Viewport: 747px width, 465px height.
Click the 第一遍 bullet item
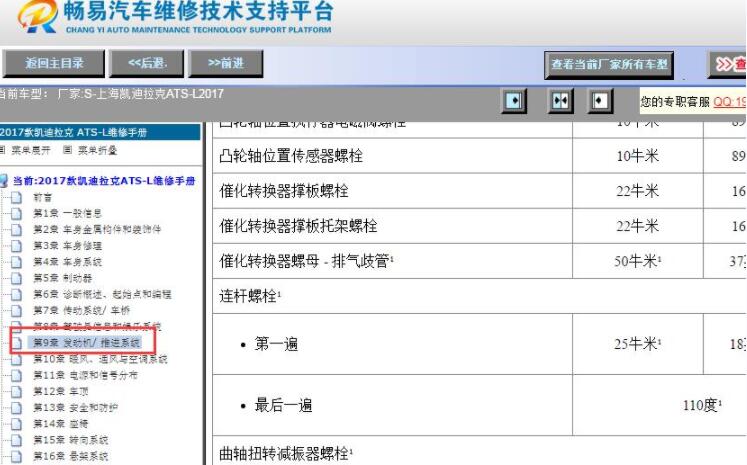(276, 344)
